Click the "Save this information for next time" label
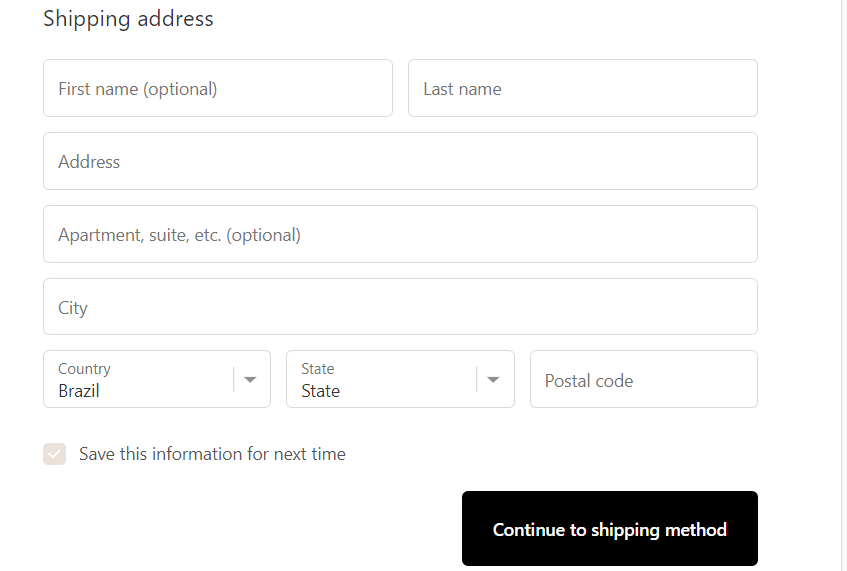 [212, 454]
